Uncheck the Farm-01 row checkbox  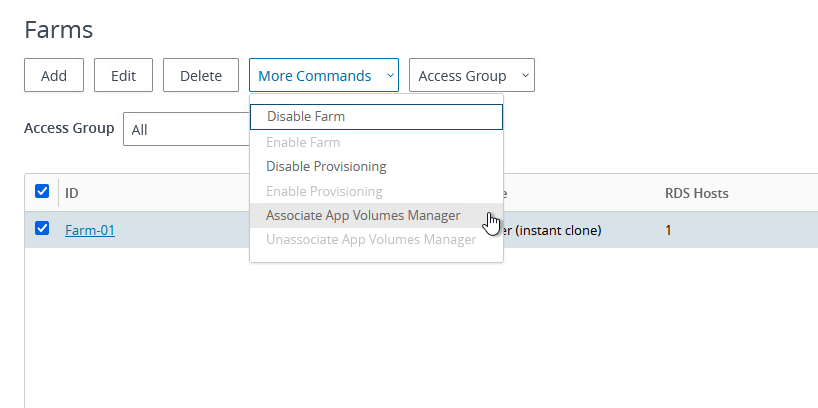(42, 229)
